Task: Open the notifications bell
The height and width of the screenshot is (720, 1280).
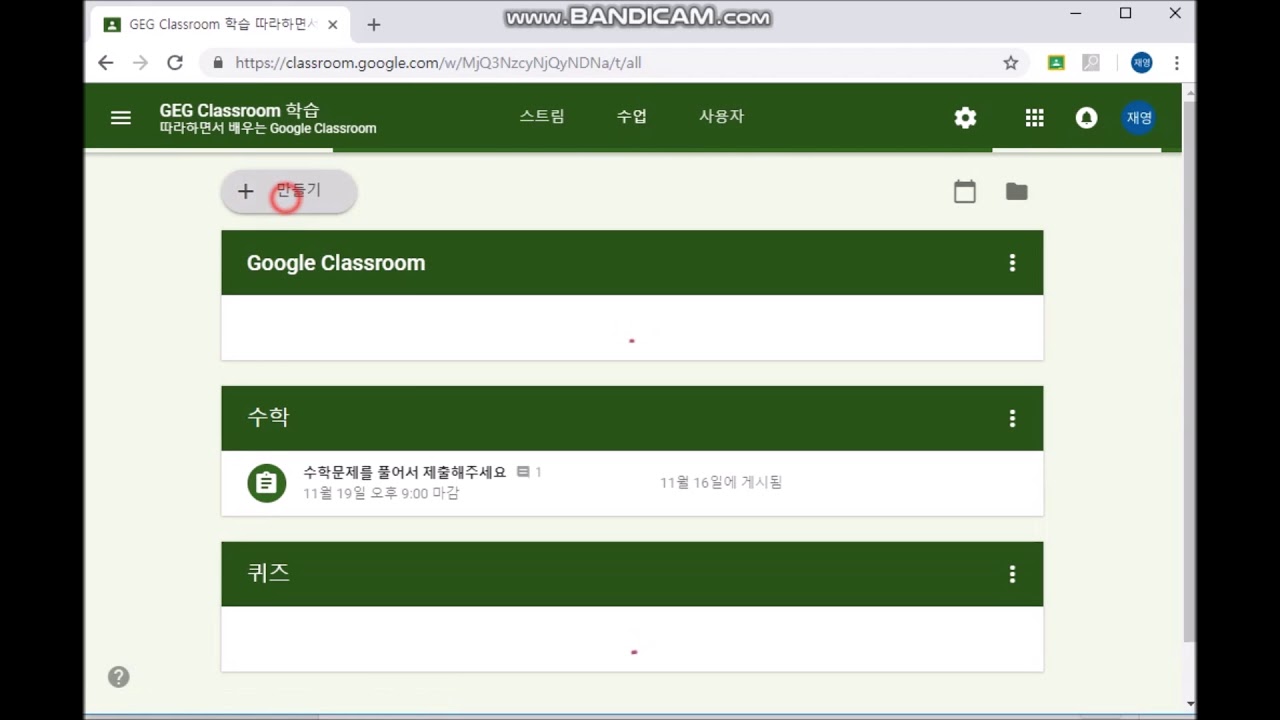Action: (1087, 118)
